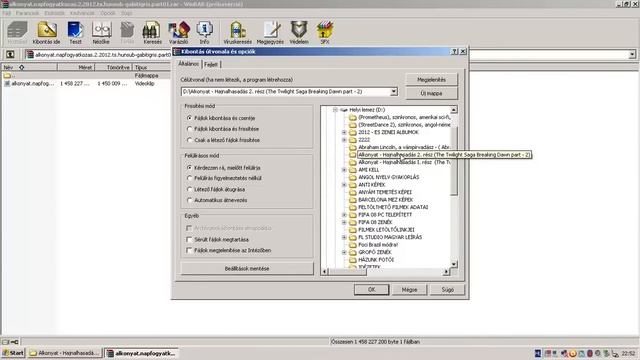Expand the FIFA 08 ZENÉK folder

[x=344, y=222]
